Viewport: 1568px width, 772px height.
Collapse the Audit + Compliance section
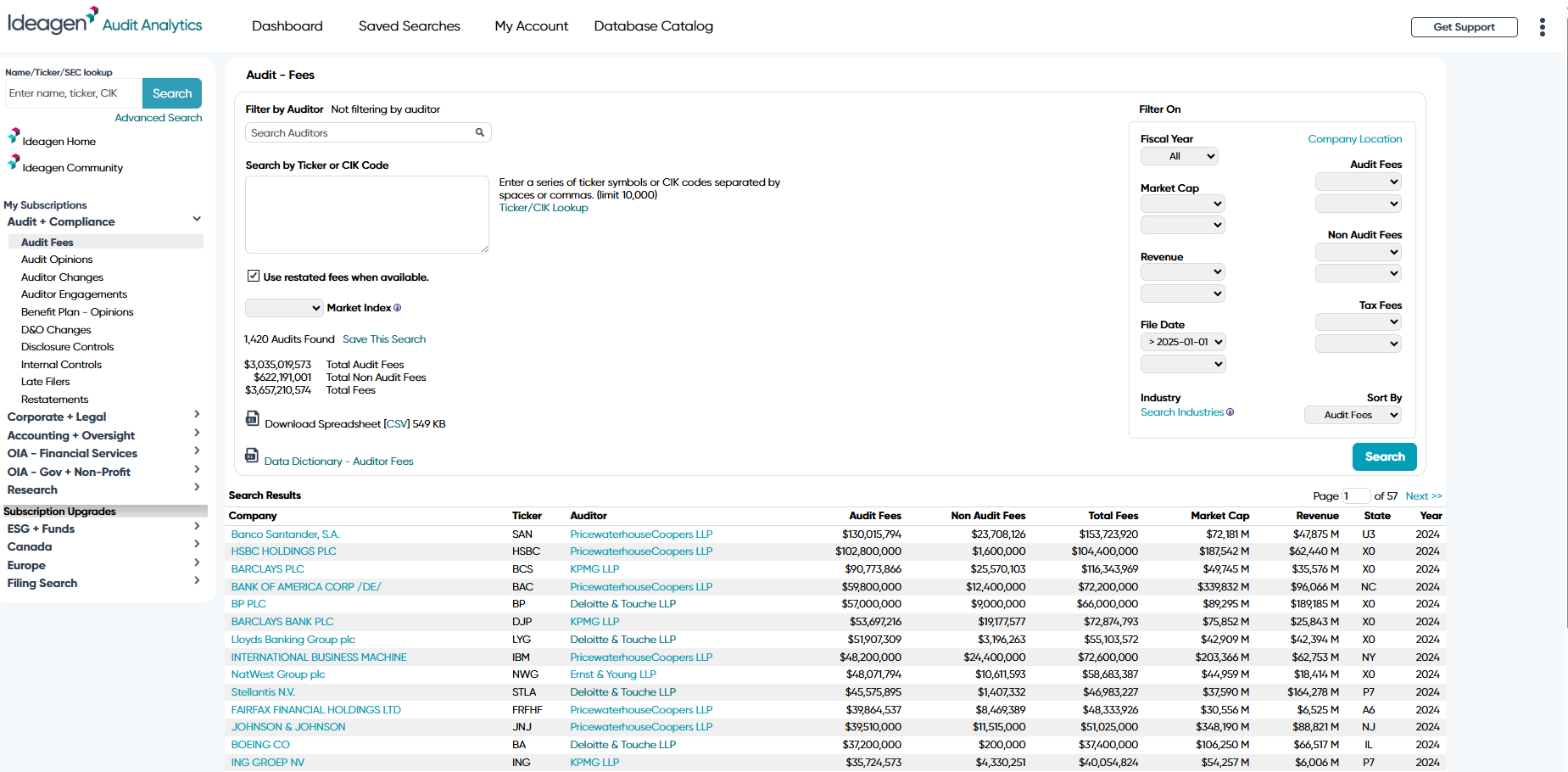tap(197, 220)
